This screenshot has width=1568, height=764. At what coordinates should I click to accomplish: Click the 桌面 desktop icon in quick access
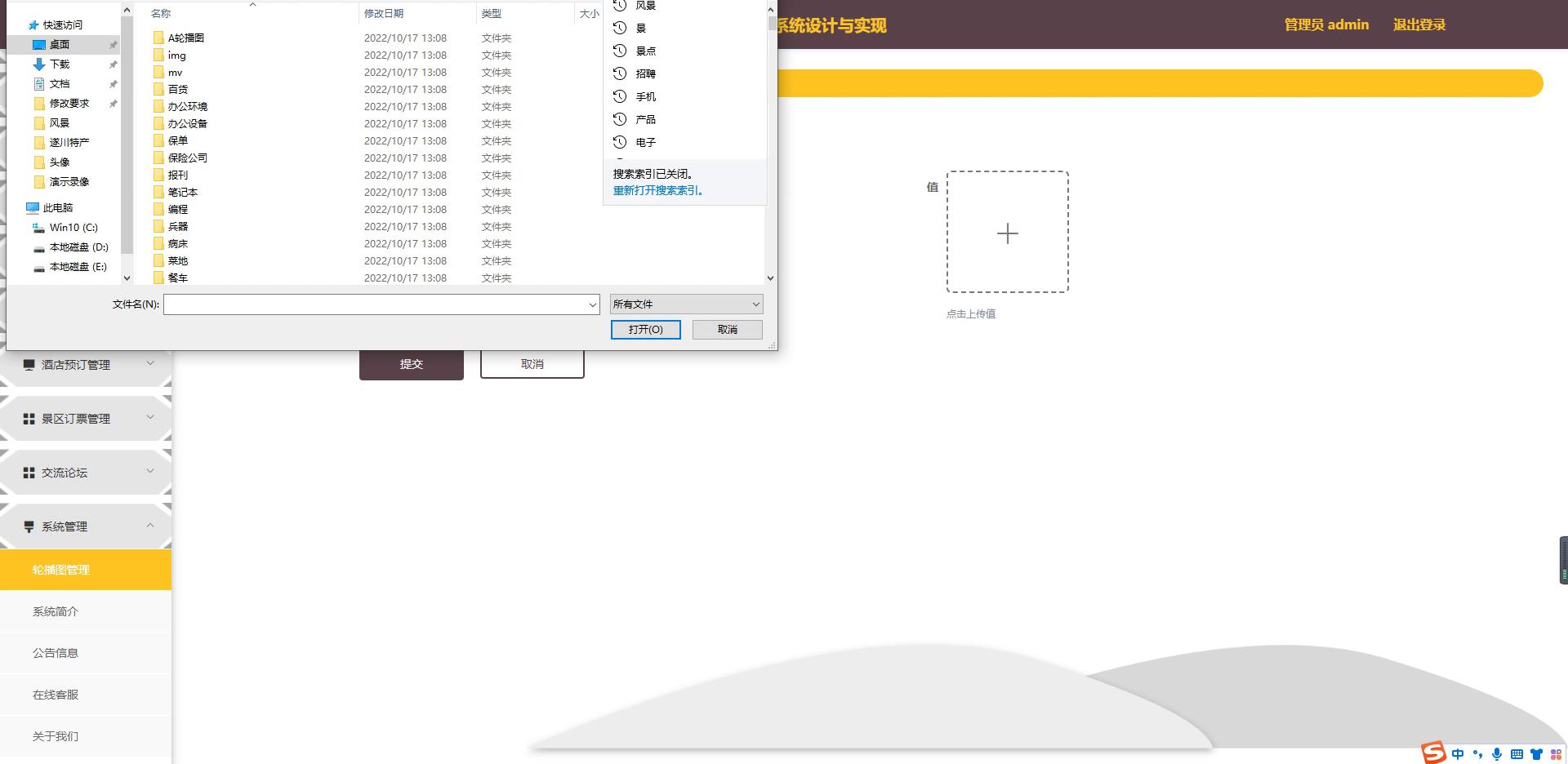[39, 44]
